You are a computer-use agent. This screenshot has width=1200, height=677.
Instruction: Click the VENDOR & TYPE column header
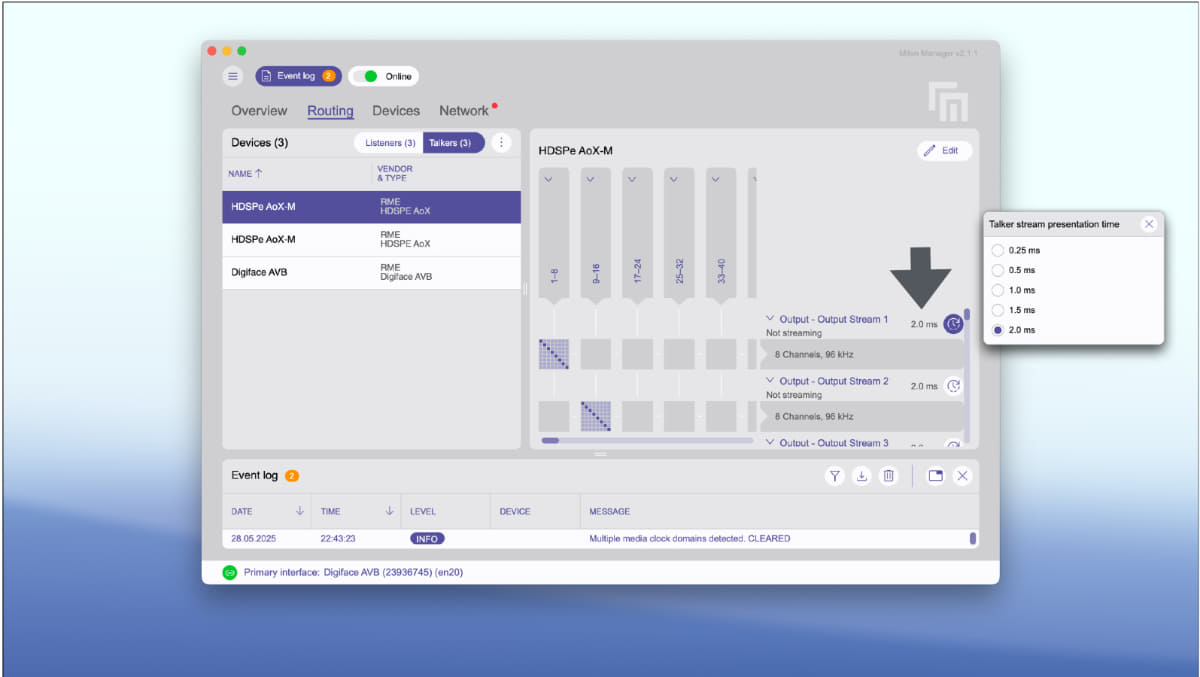(395, 174)
